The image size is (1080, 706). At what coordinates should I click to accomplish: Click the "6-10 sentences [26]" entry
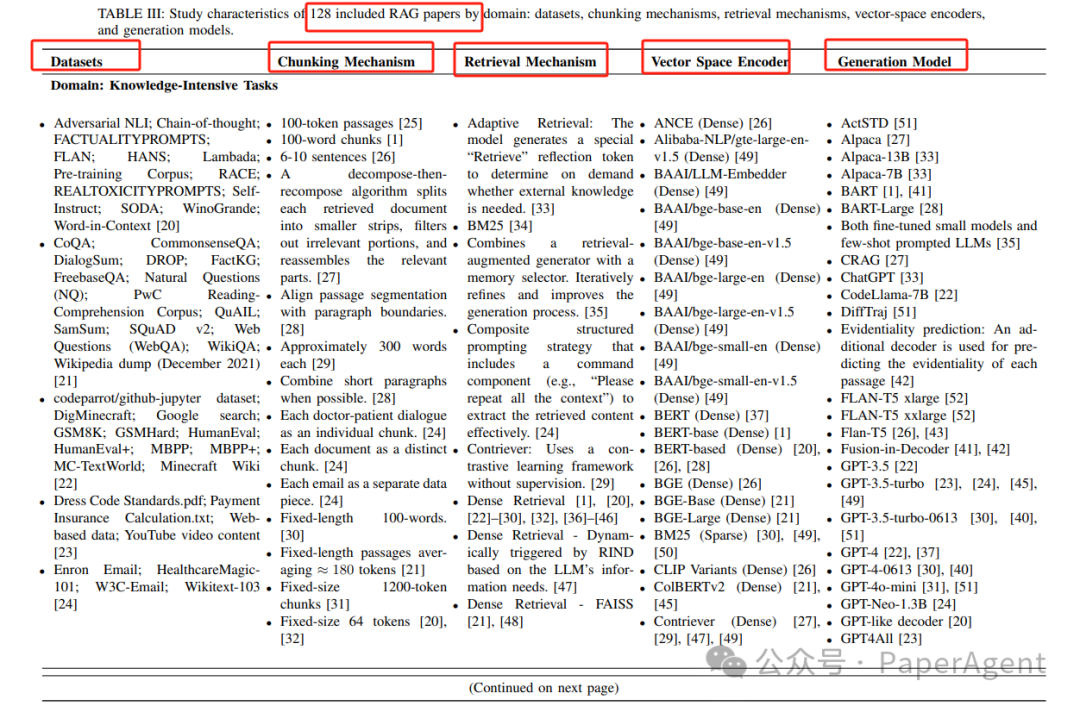click(338, 157)
